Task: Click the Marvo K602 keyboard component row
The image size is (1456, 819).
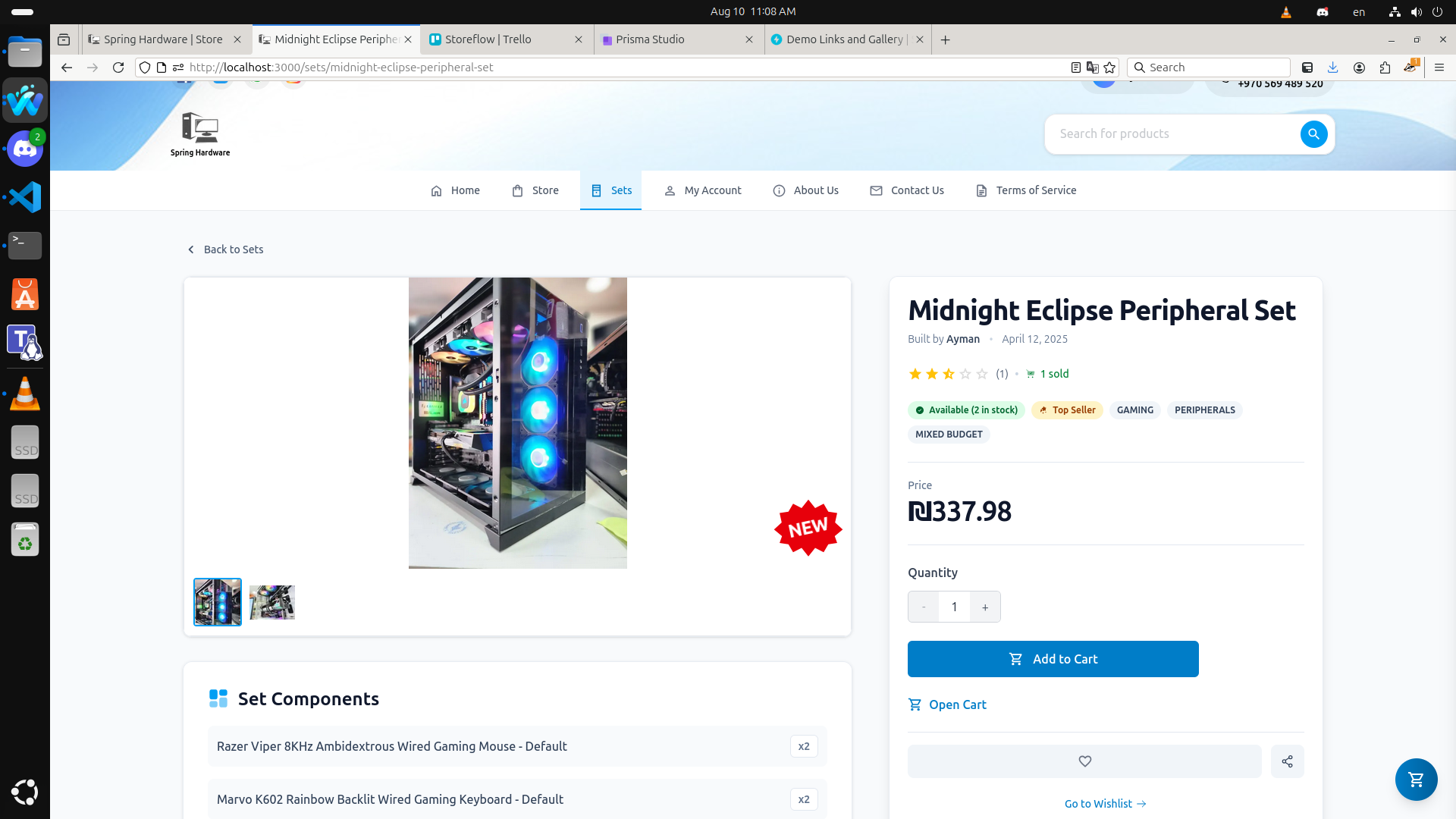Action: [x=517, y=799]
